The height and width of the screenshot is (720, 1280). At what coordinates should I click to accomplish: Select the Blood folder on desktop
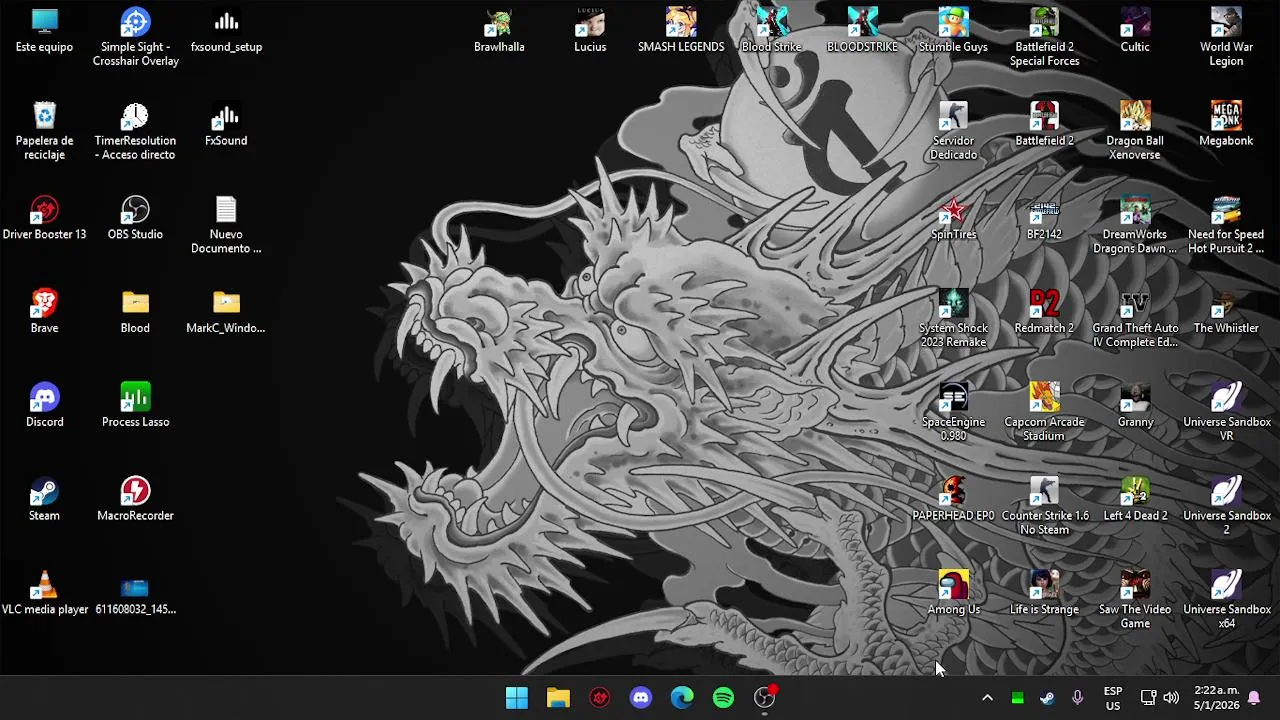tap(135, 312)
